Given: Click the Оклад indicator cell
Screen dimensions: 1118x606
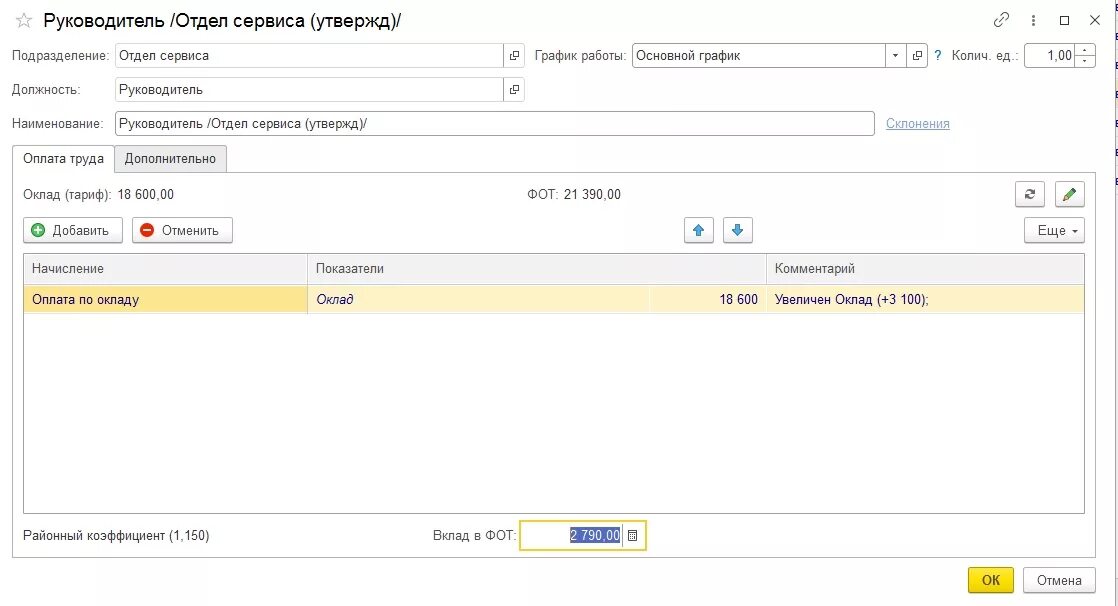Looking at the screenshot, I should 478,299.
